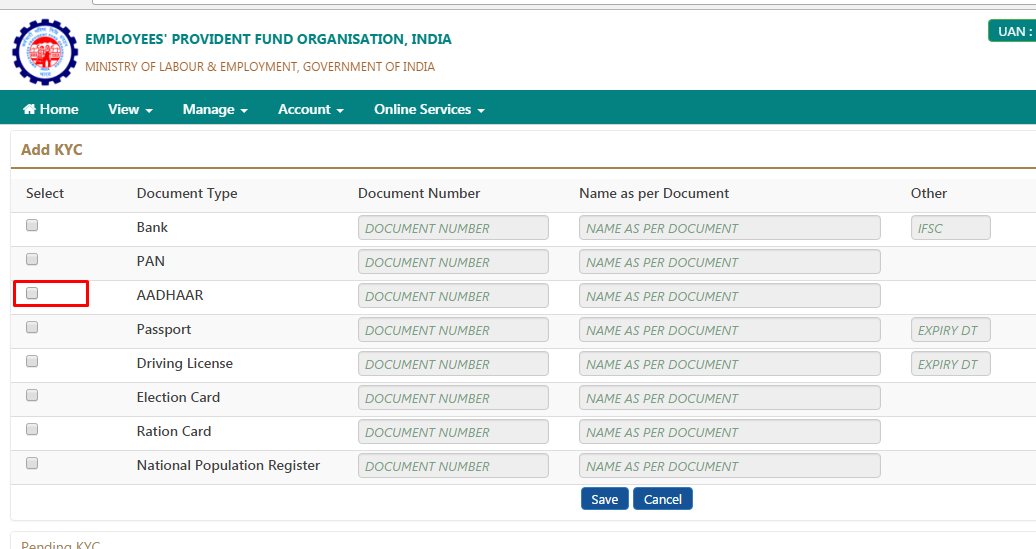Tick National Population Register checkbox
1036x549 pixels.
pyautogui.click(x=32, y=463)
